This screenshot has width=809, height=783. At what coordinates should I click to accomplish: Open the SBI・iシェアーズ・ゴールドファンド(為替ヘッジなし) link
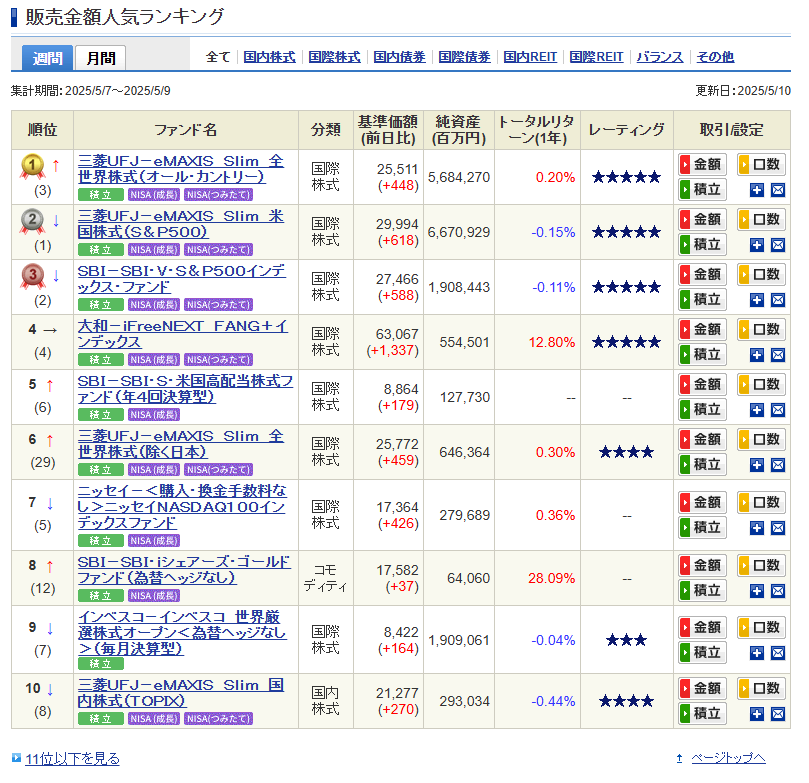pyautogui.click(x=184, y=570)
